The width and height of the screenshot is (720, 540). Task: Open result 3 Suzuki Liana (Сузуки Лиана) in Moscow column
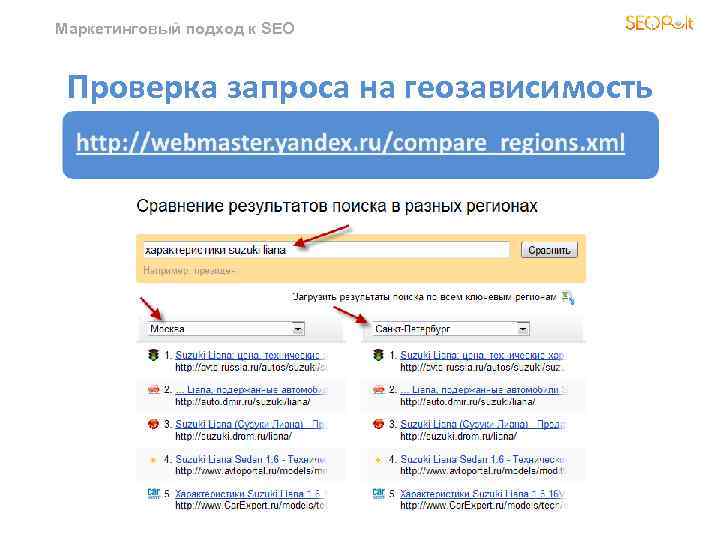[251, 424]
